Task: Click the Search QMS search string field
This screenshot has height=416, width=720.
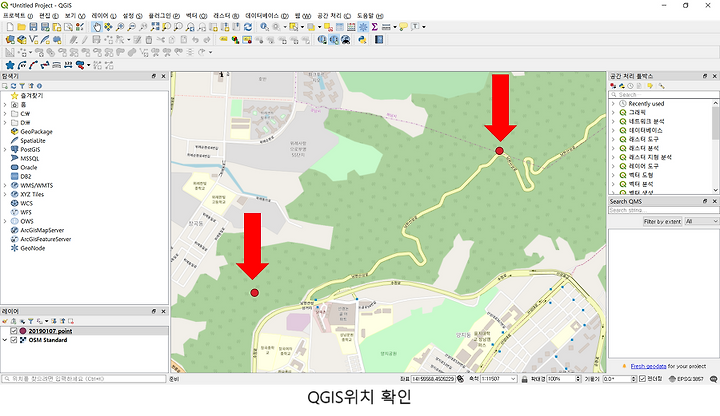Action: pos(664,210)
